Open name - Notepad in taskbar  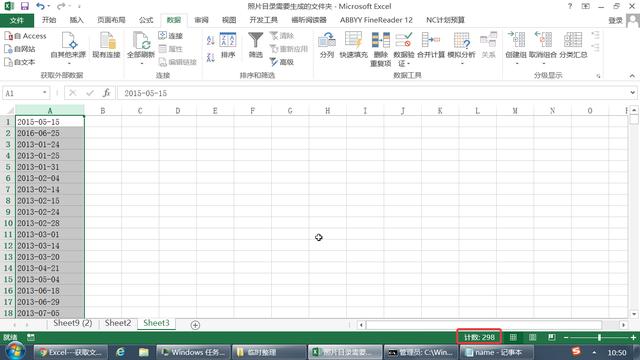coord(496,352)
